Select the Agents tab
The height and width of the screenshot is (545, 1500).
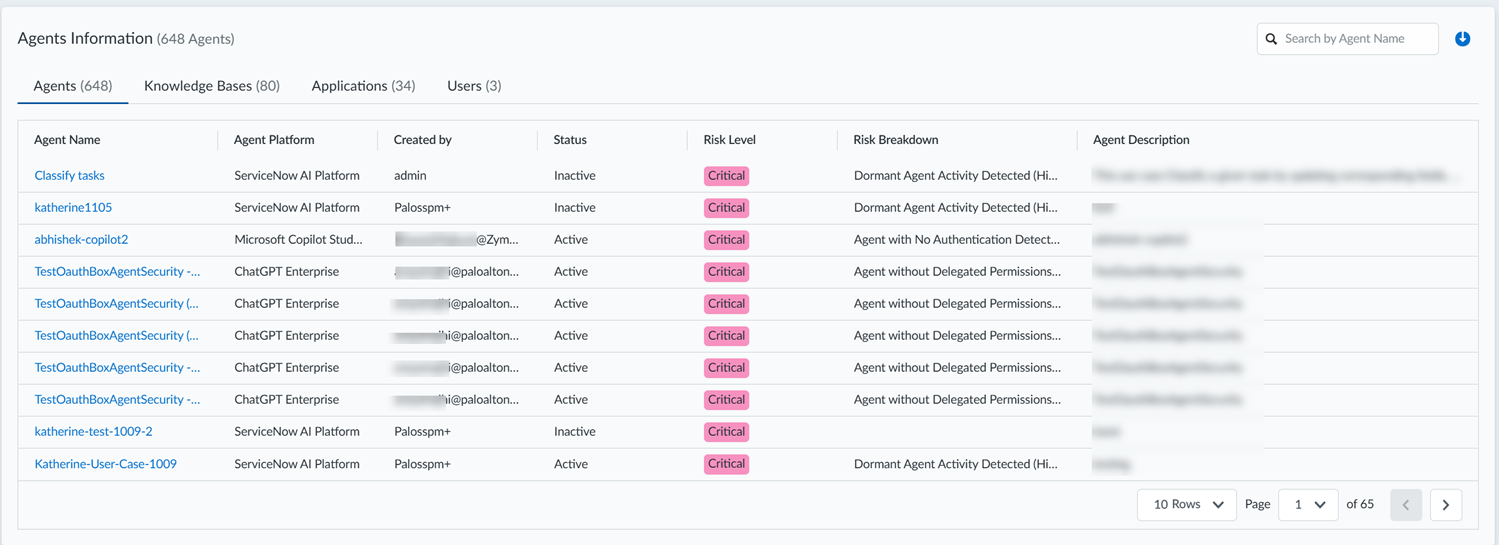[73, 86]
